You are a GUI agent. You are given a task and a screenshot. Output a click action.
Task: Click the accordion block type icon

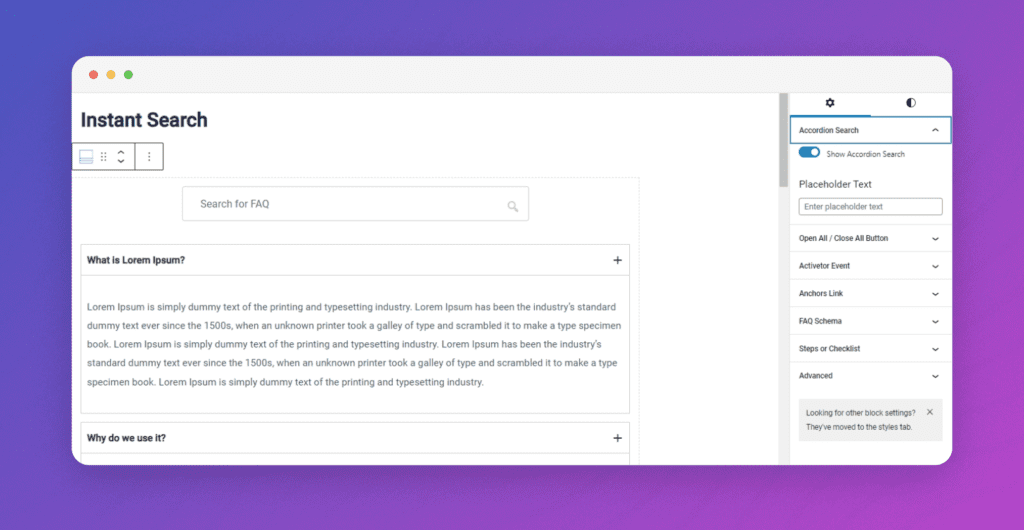pos(86,157)
